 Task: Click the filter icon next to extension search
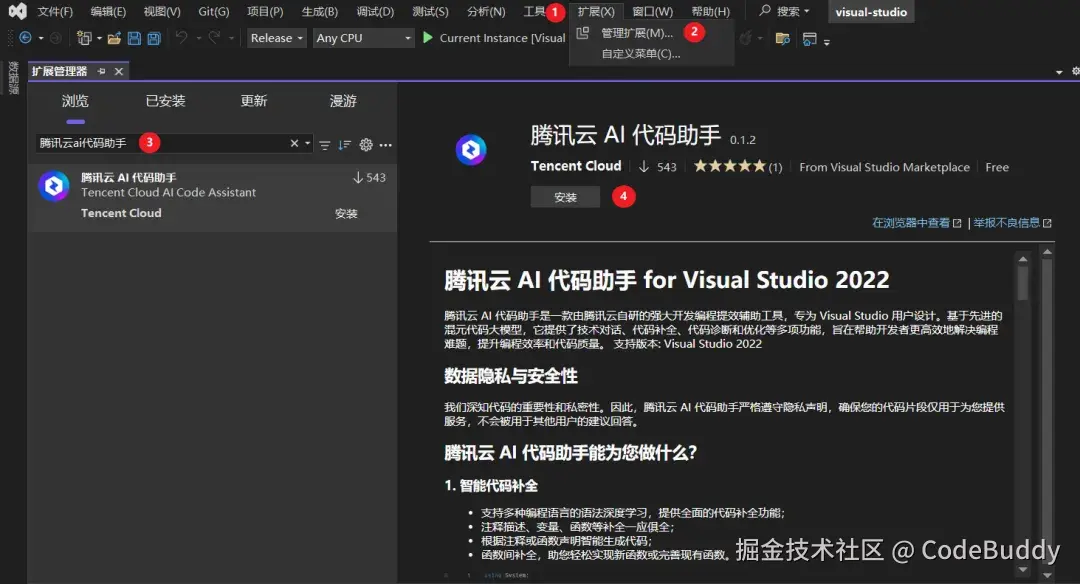323,144
